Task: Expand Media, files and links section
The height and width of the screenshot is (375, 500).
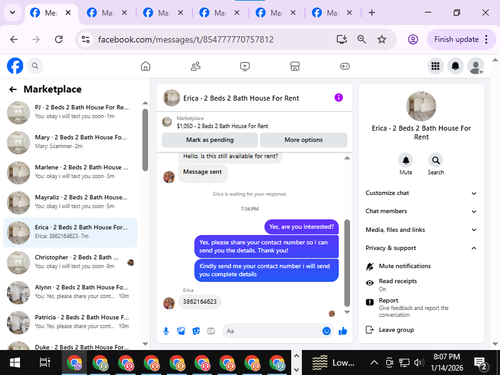Action: 421,230
